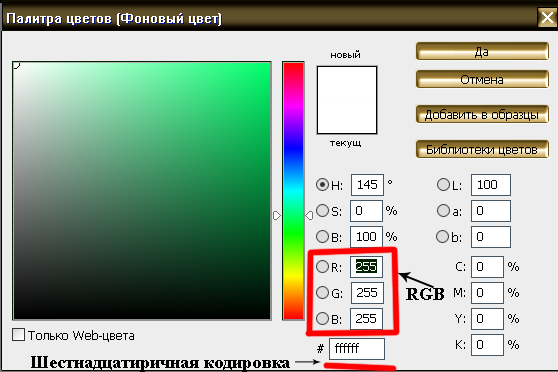The image size is (558, 372).
Task: Open Библиотеки цветов
Action: [x=482, y=149]
